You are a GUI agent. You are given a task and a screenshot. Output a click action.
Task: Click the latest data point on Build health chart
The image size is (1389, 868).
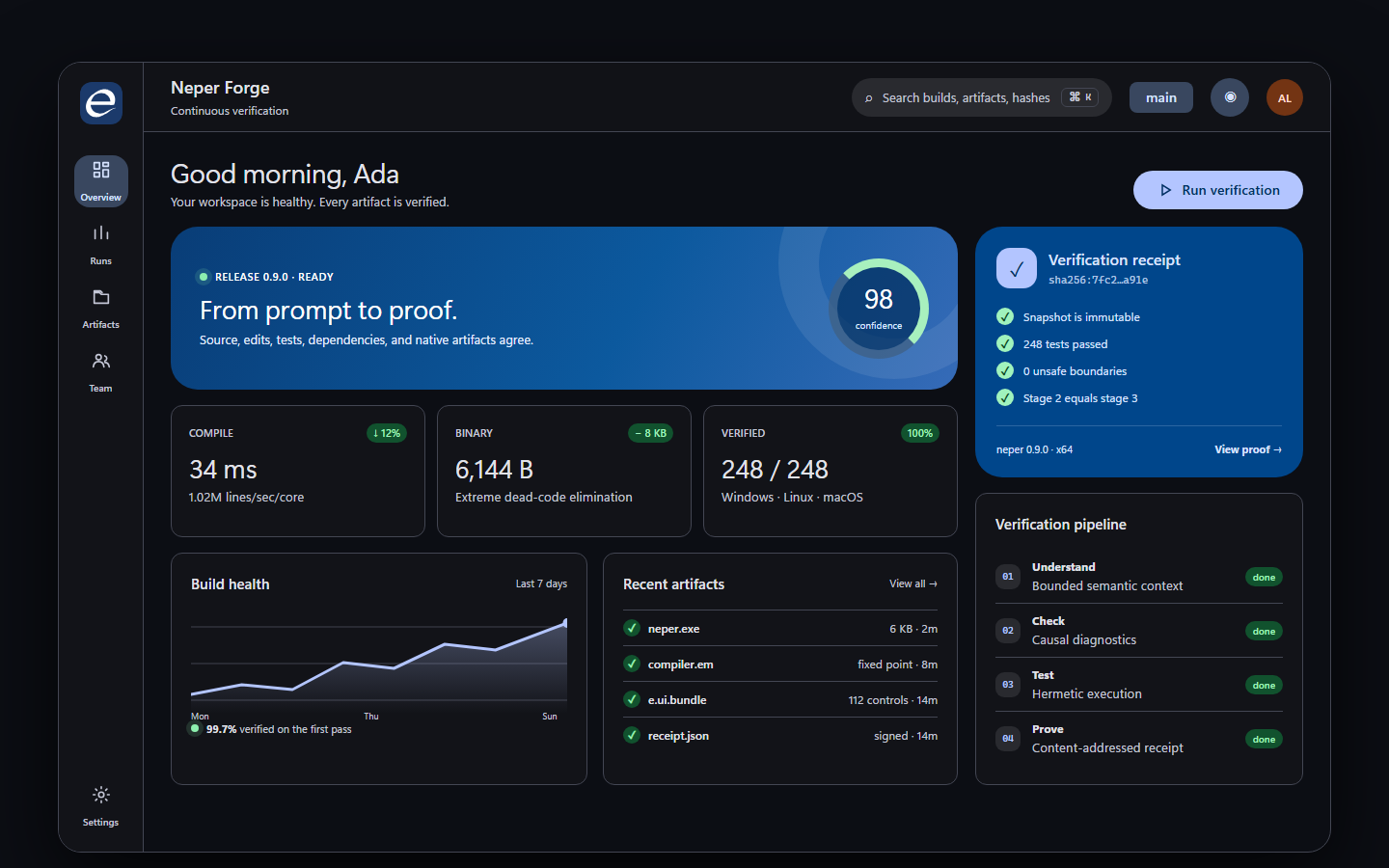point(565,623)
